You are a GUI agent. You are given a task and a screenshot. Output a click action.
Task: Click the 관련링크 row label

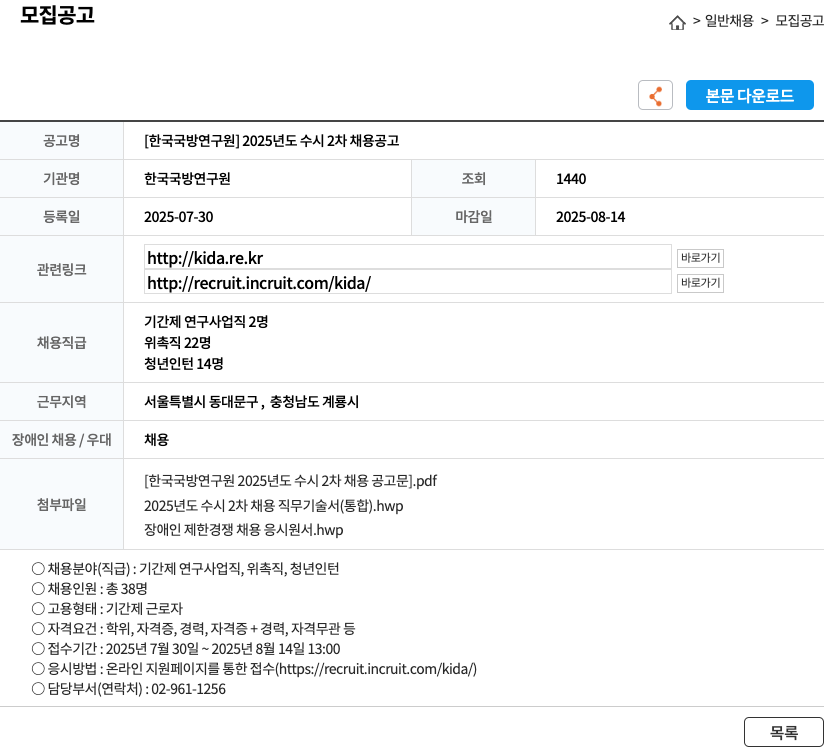[61, 270]
